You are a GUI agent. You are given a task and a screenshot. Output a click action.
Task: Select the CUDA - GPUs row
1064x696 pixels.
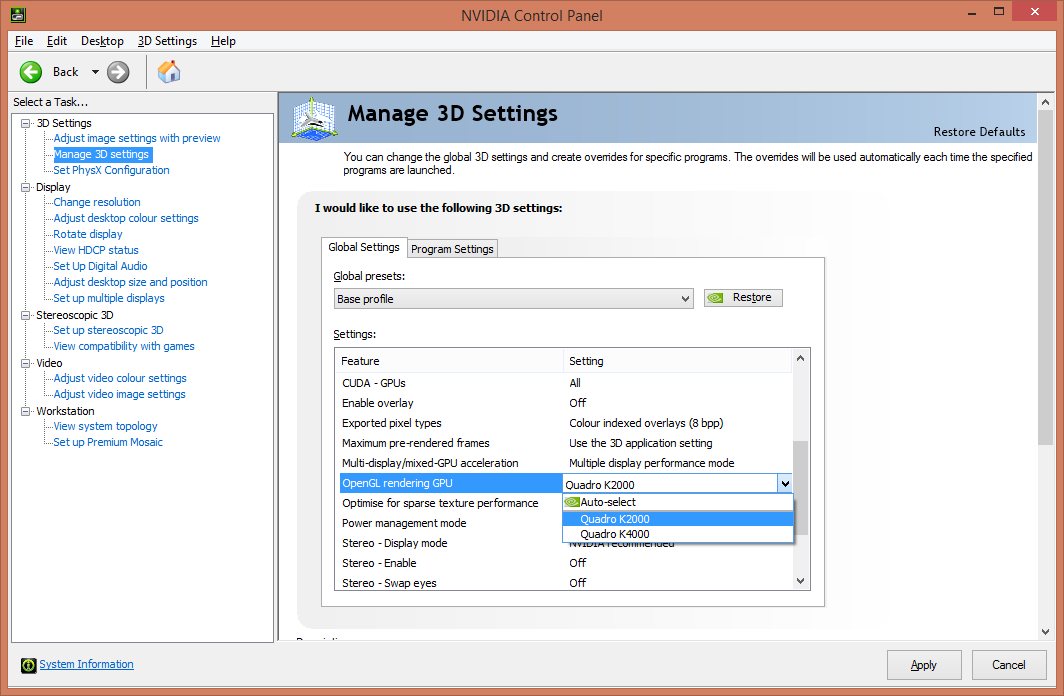click(564, 383)
